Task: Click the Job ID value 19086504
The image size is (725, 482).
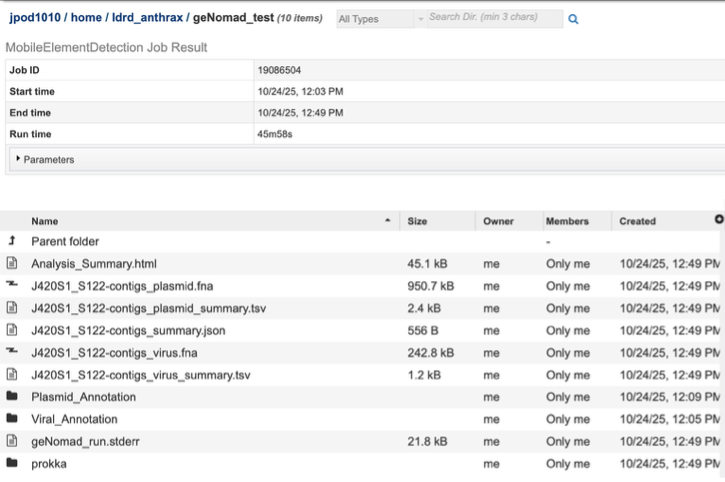Action: coord(279,70)
